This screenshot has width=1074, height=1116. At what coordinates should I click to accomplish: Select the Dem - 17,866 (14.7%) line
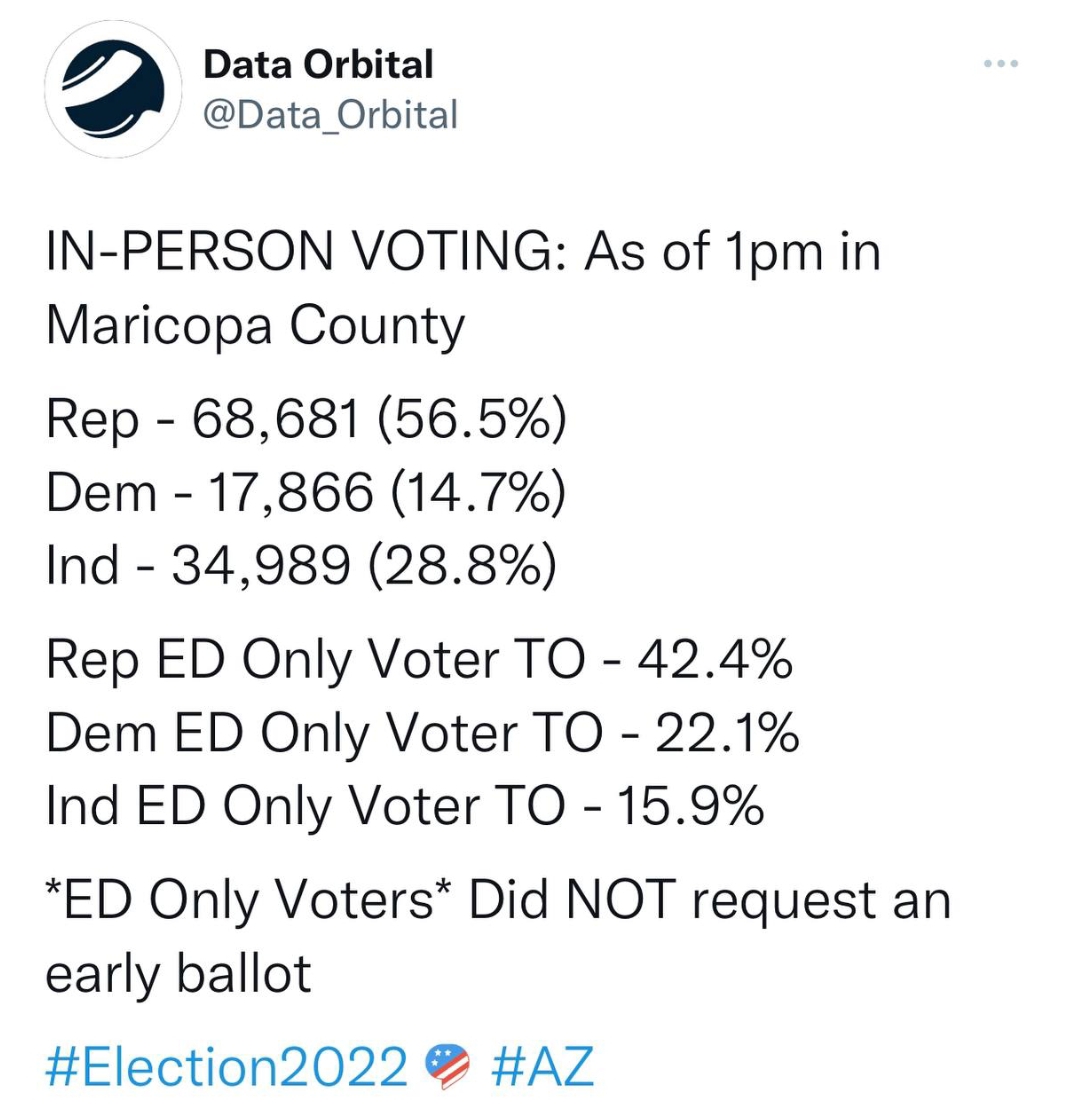coord(306,493)
